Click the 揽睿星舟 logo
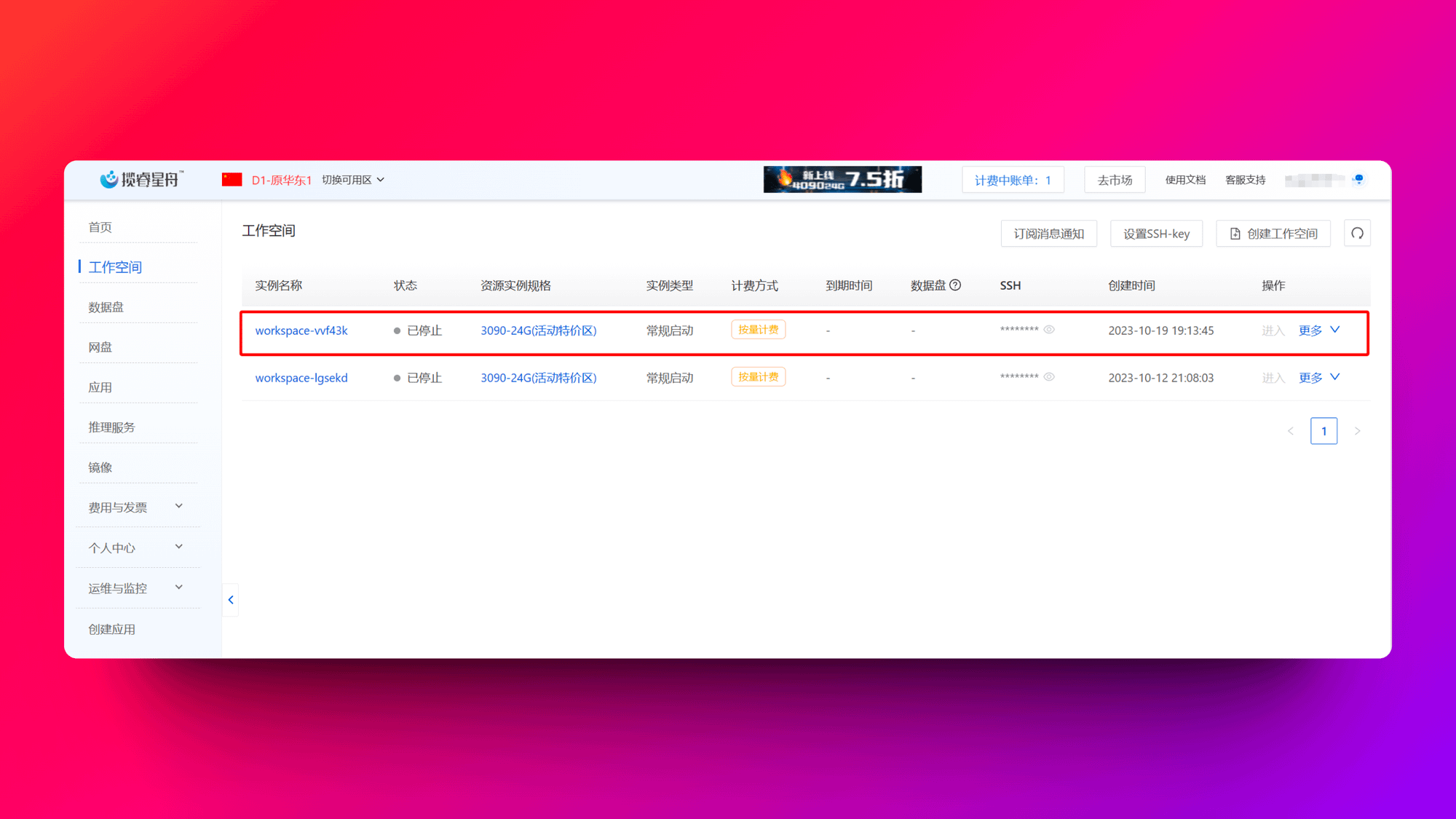Viewport: 1456px width, 819px height. tap(142, 179)
